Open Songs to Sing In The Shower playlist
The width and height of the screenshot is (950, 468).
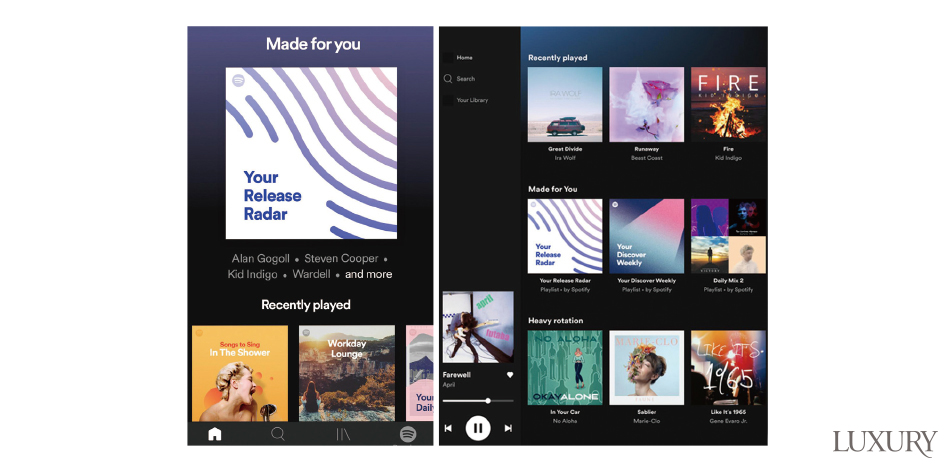240,373
